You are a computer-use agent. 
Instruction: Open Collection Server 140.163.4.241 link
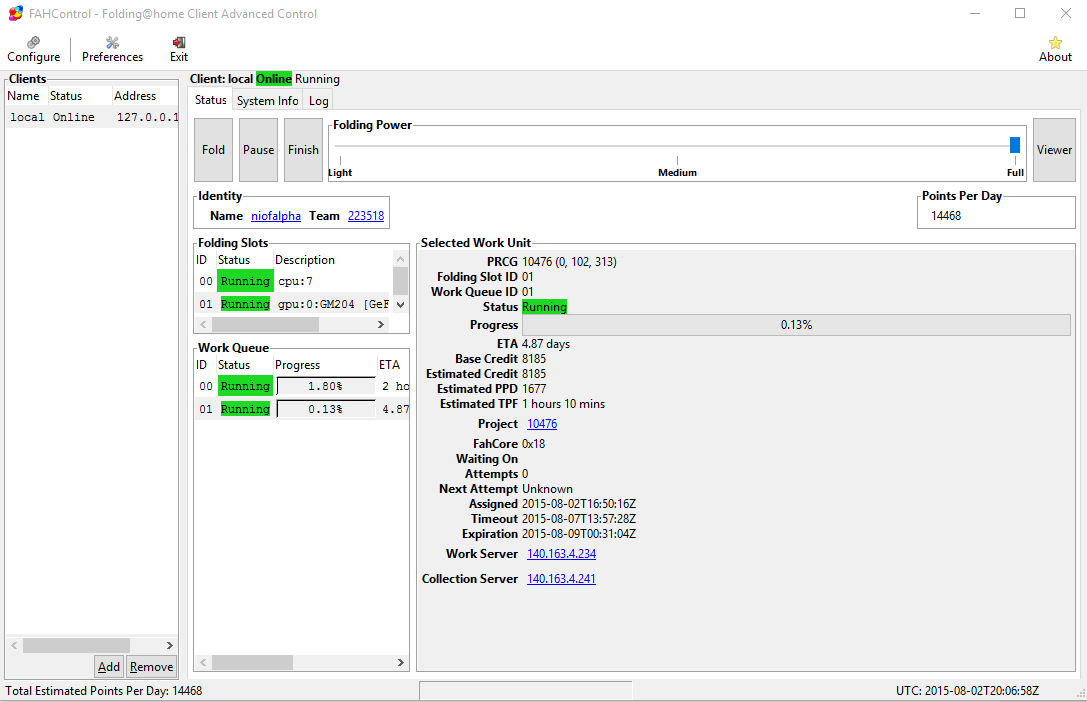562,579
